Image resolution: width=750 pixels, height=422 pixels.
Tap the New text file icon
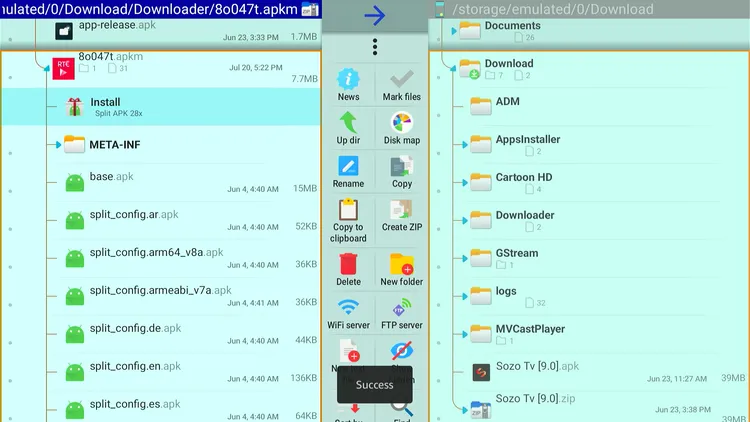(x=349, y=351)
